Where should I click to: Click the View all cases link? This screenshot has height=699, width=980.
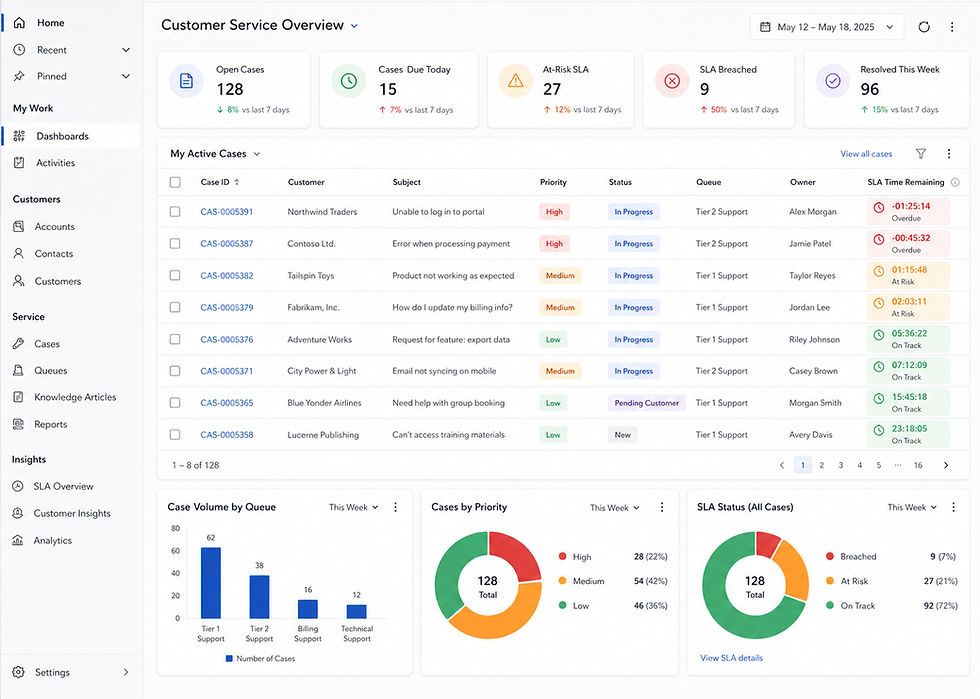866,154
